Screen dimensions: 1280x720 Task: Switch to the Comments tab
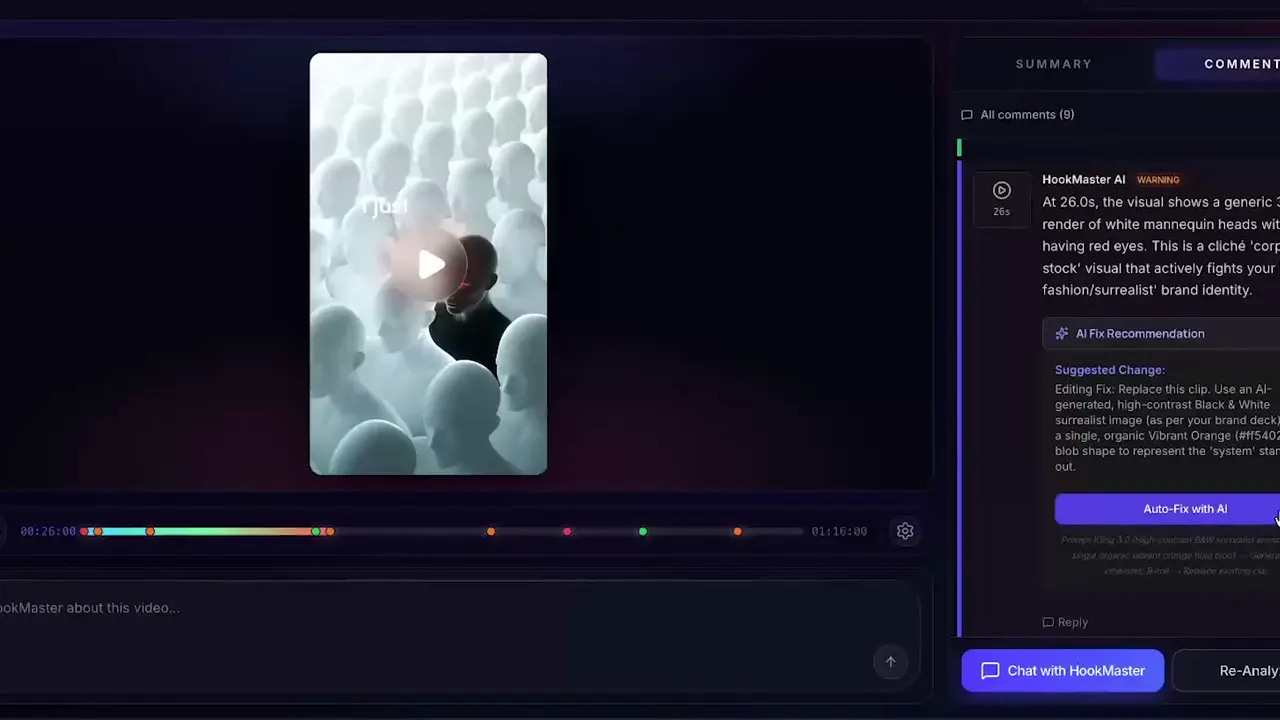pos(1241,64)
